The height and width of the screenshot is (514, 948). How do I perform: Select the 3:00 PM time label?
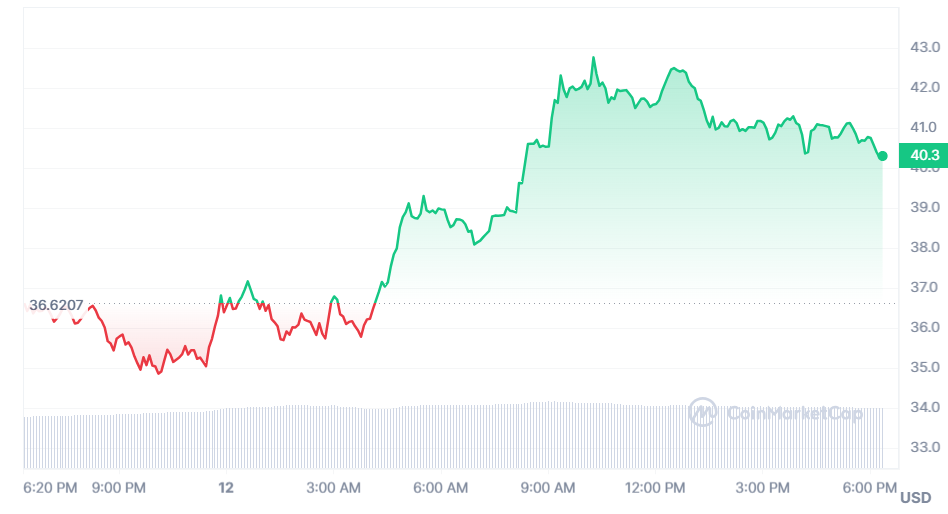click(763, 487)
